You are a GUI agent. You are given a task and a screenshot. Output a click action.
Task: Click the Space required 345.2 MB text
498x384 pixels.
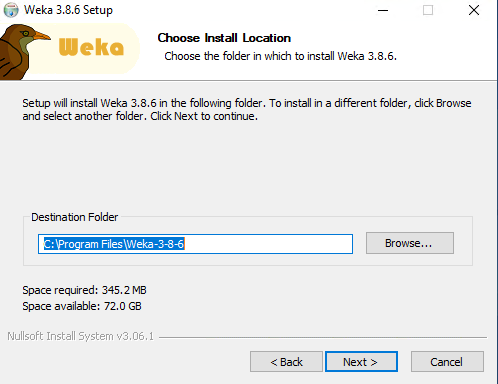coord(84,290)
